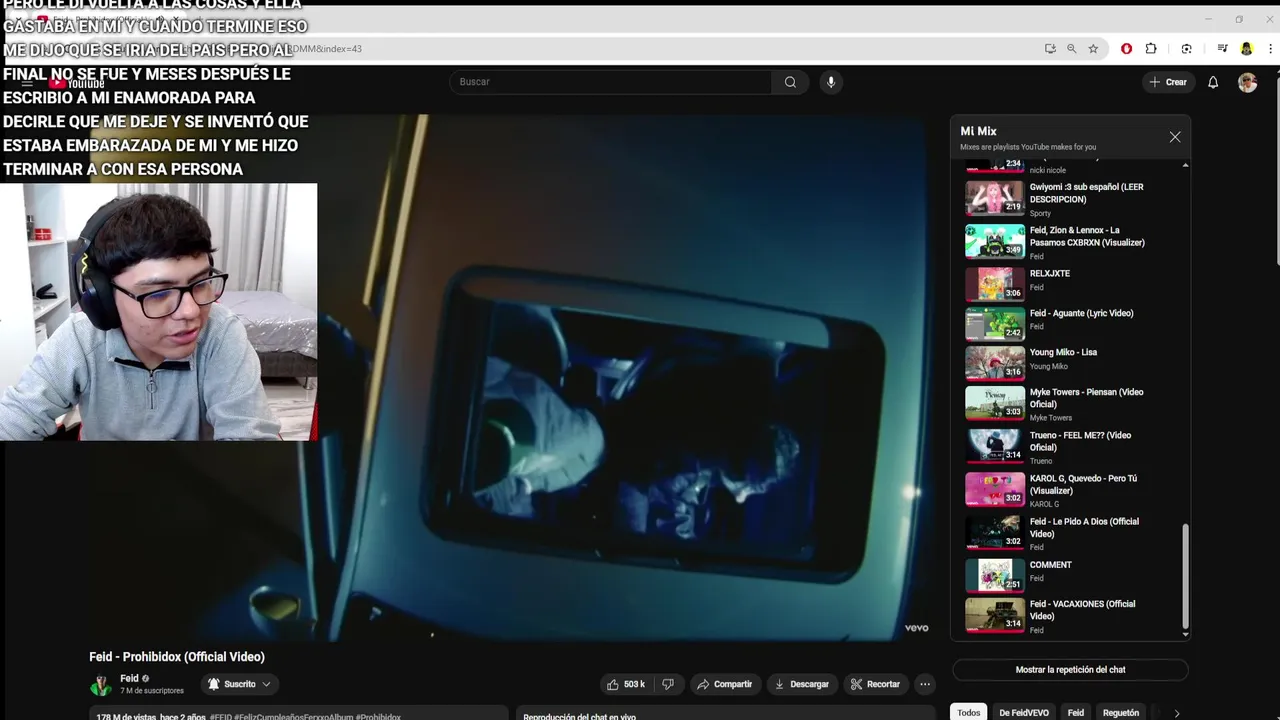
Task: Open KAROL G, Quevedo - Pero Tú title
Action: click(1083, 484)
